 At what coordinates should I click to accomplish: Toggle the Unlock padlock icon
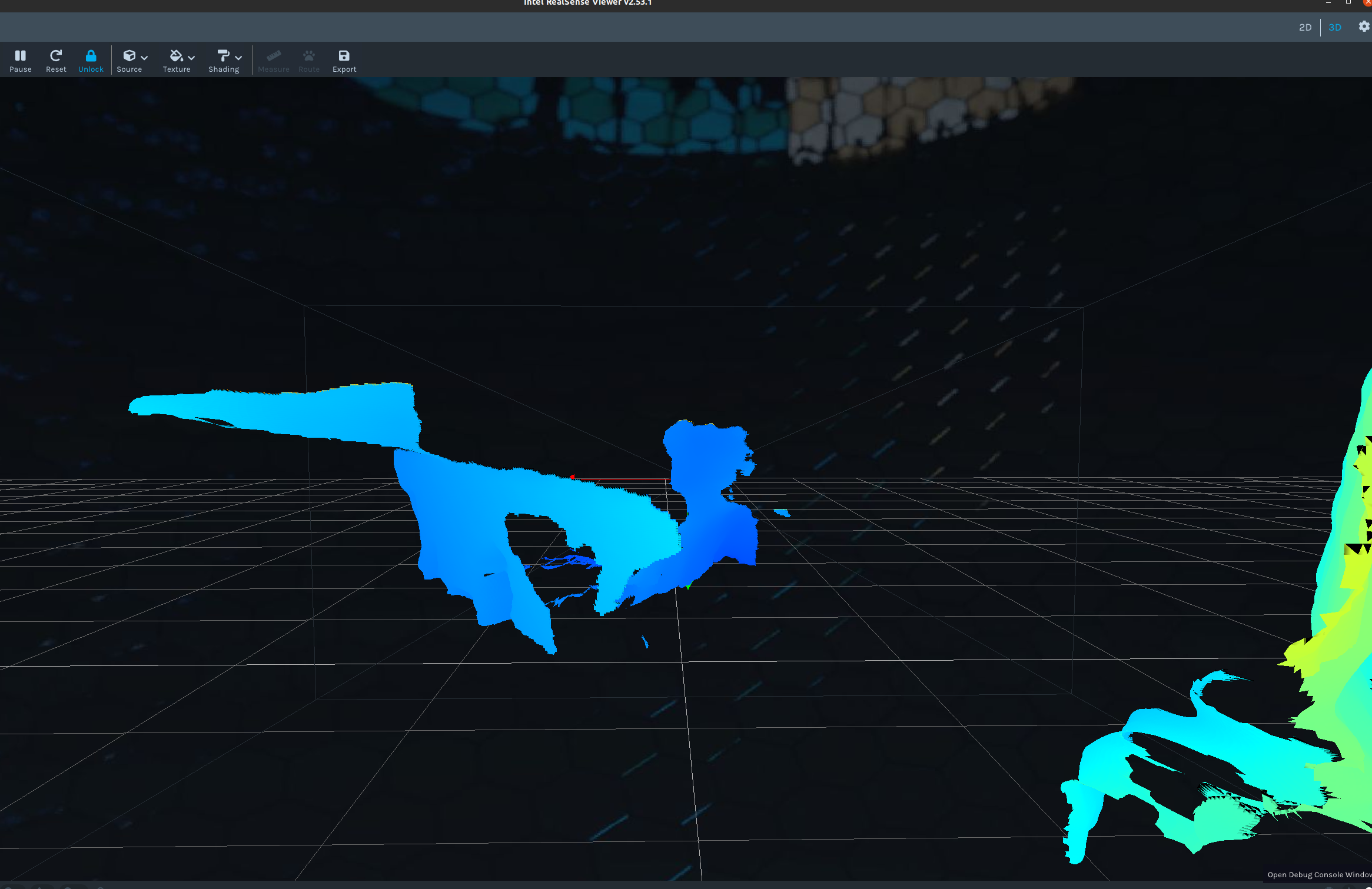point(91,56)
